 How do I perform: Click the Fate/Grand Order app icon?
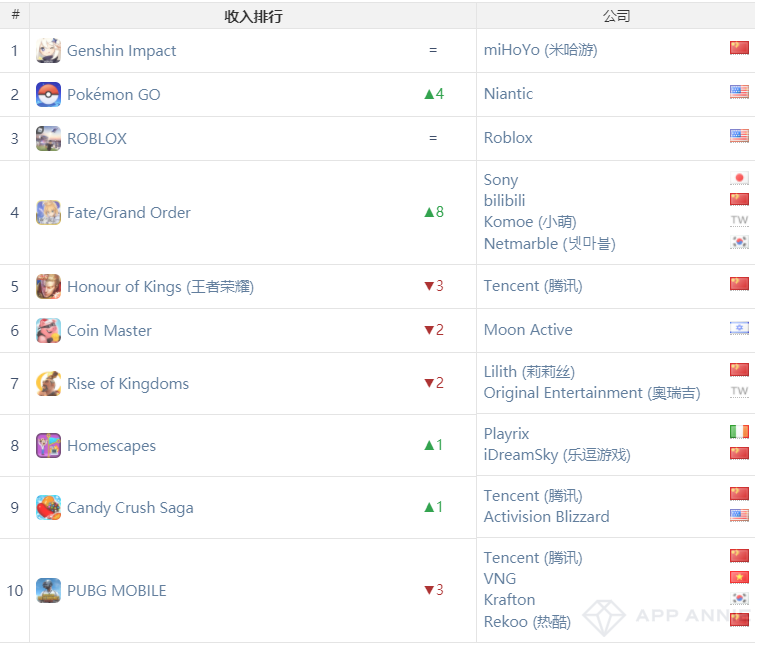click(48, 213)
